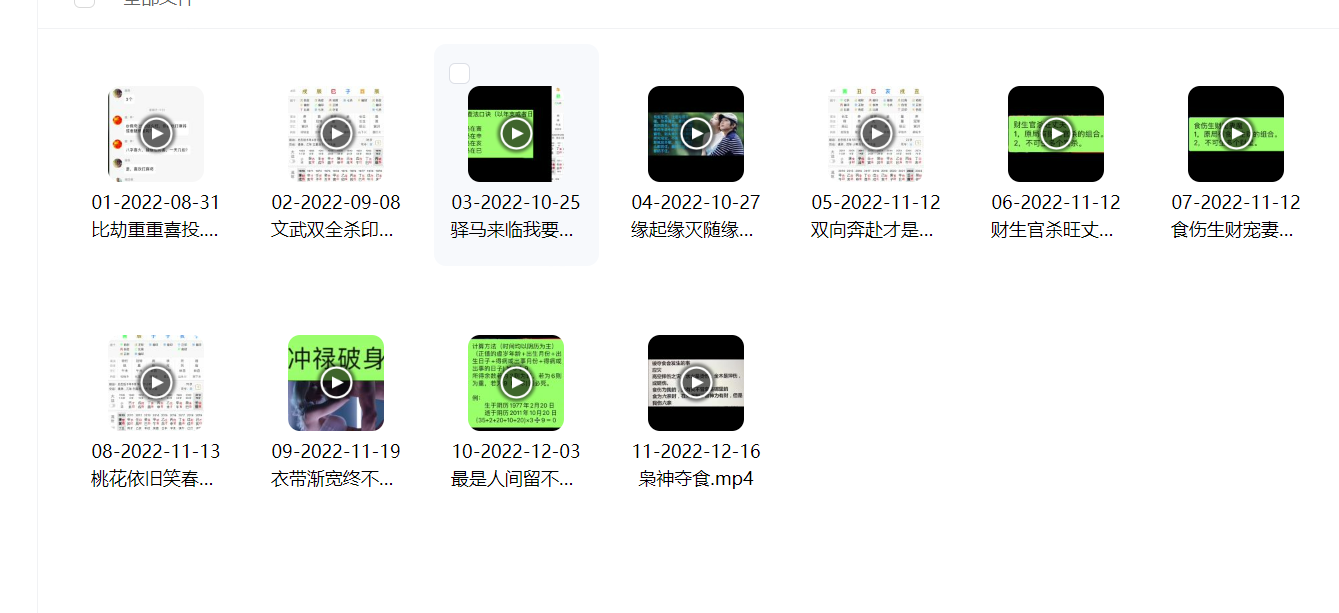1339x613 pixels.
Task: Toggle the select-all checkbox at top left
Action: click(x=85, y=2)
